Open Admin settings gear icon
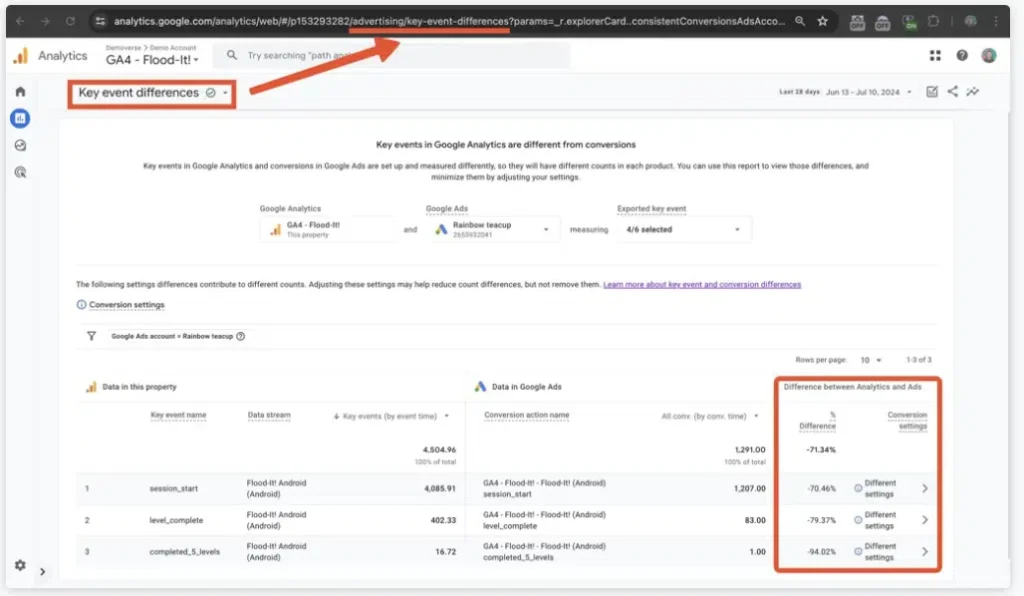The image size is (1024, 596). coord(20,565)
